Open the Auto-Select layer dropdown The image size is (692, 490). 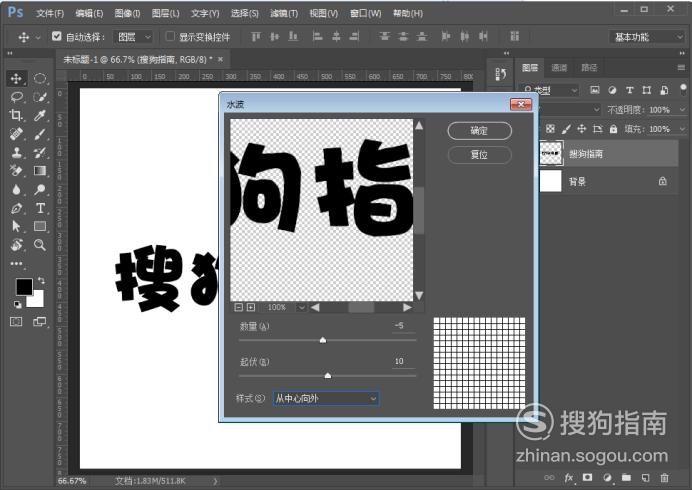133,37
